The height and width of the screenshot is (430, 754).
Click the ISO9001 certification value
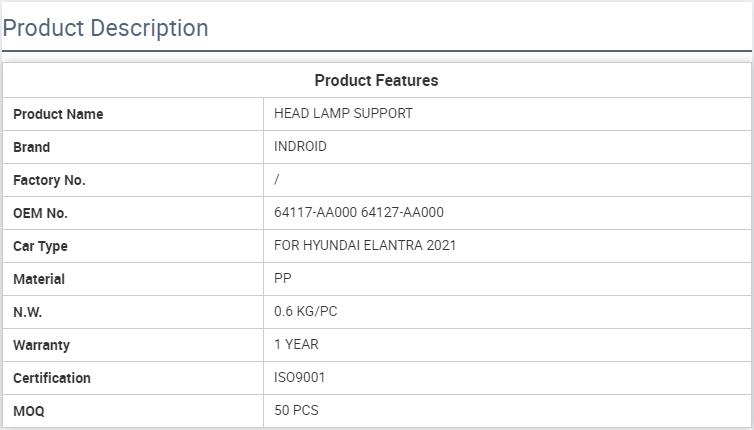point(300,377)
